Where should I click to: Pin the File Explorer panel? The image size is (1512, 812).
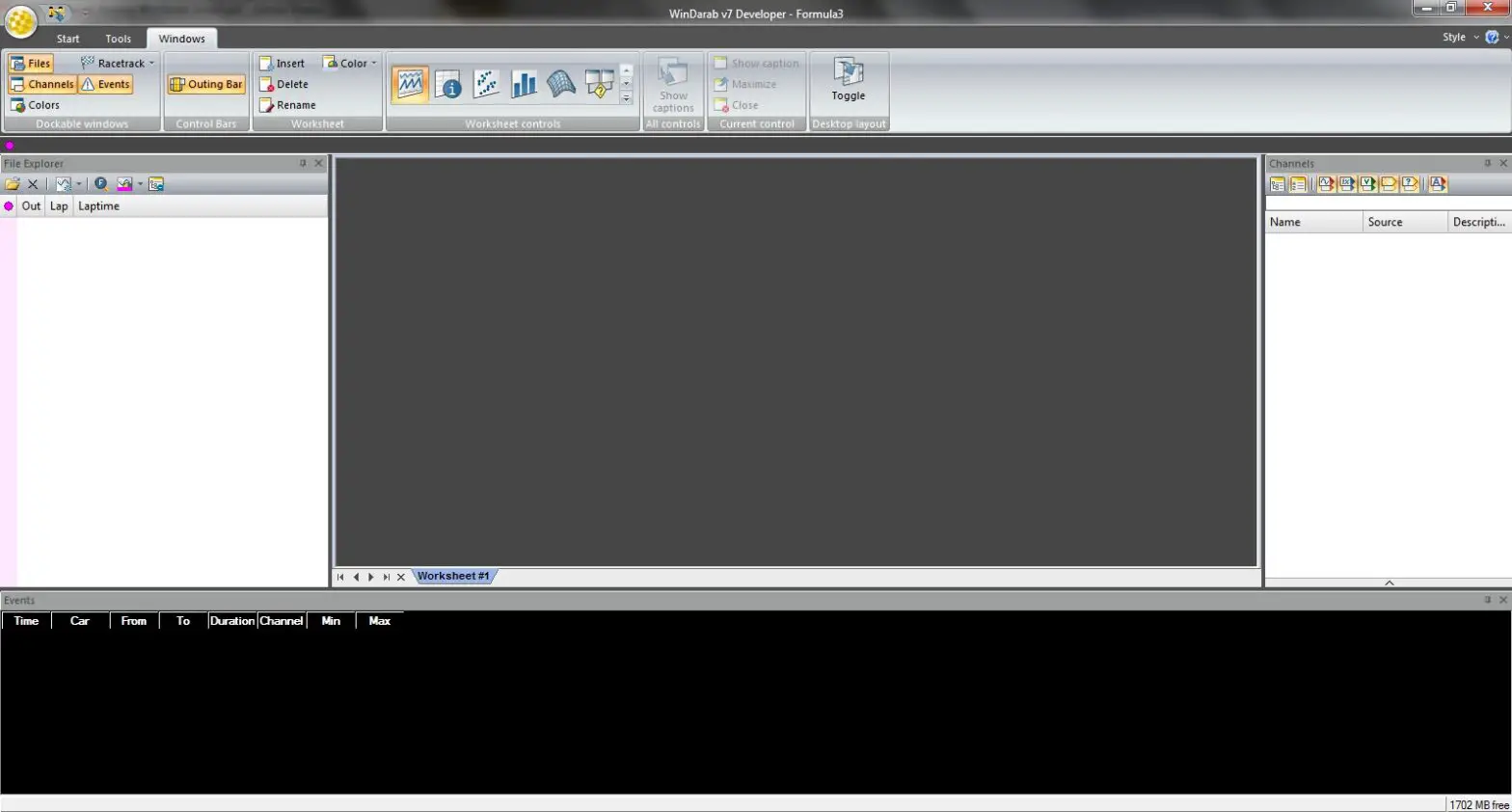[x=303, y=164]
